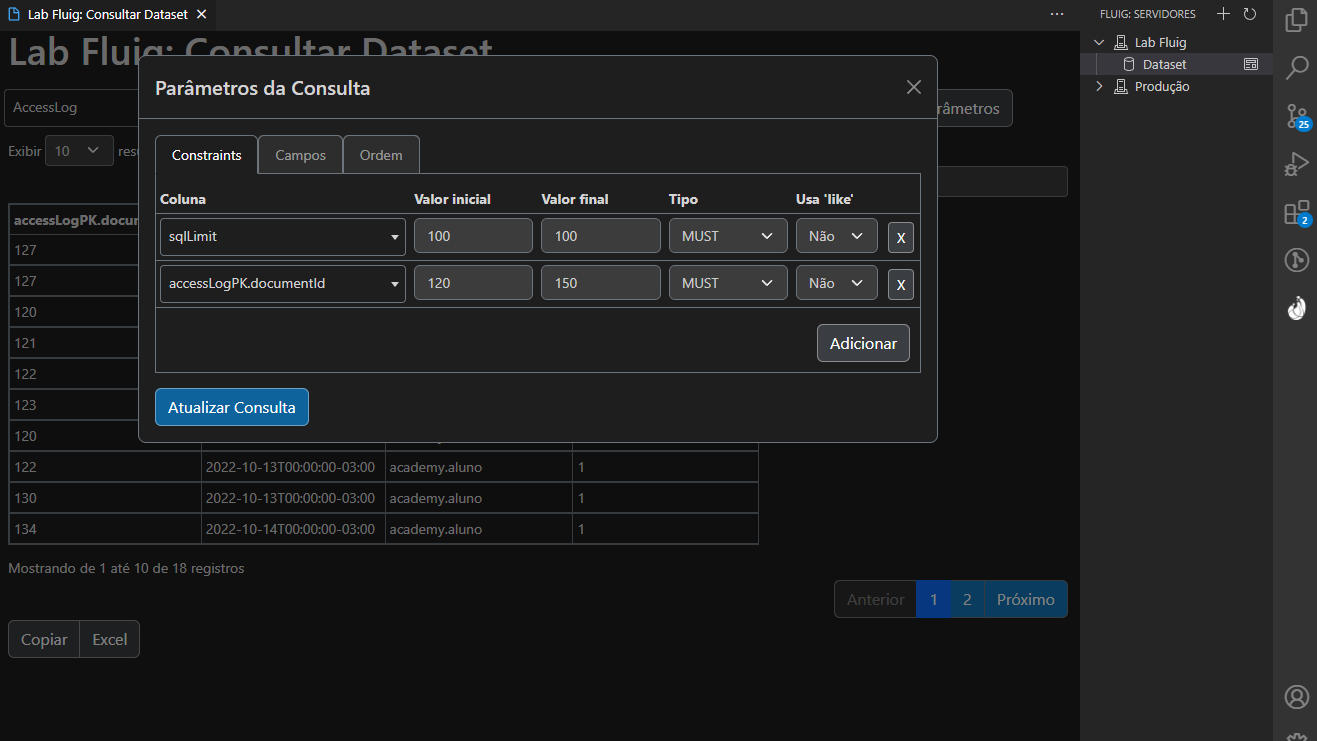Close the Consultar Dataset editor tab

pyautogui.click(x=201, y=15)
